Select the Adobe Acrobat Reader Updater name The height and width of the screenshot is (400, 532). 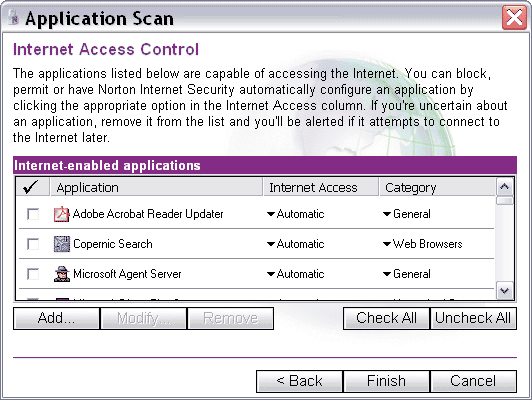click(x=148, y=214)
